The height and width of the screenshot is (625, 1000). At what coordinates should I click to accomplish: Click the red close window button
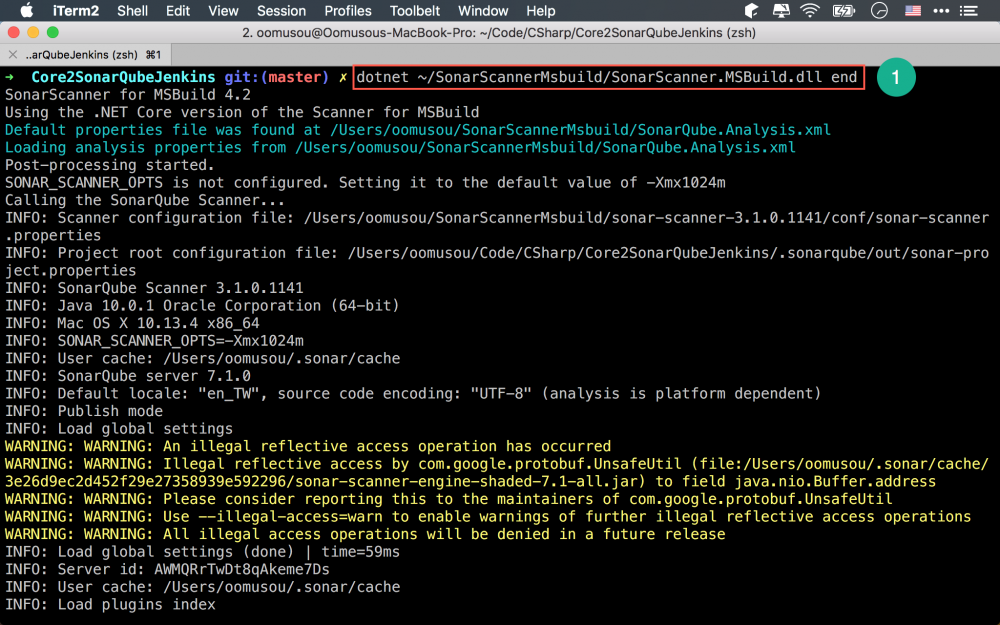click(x=13, y=33)
